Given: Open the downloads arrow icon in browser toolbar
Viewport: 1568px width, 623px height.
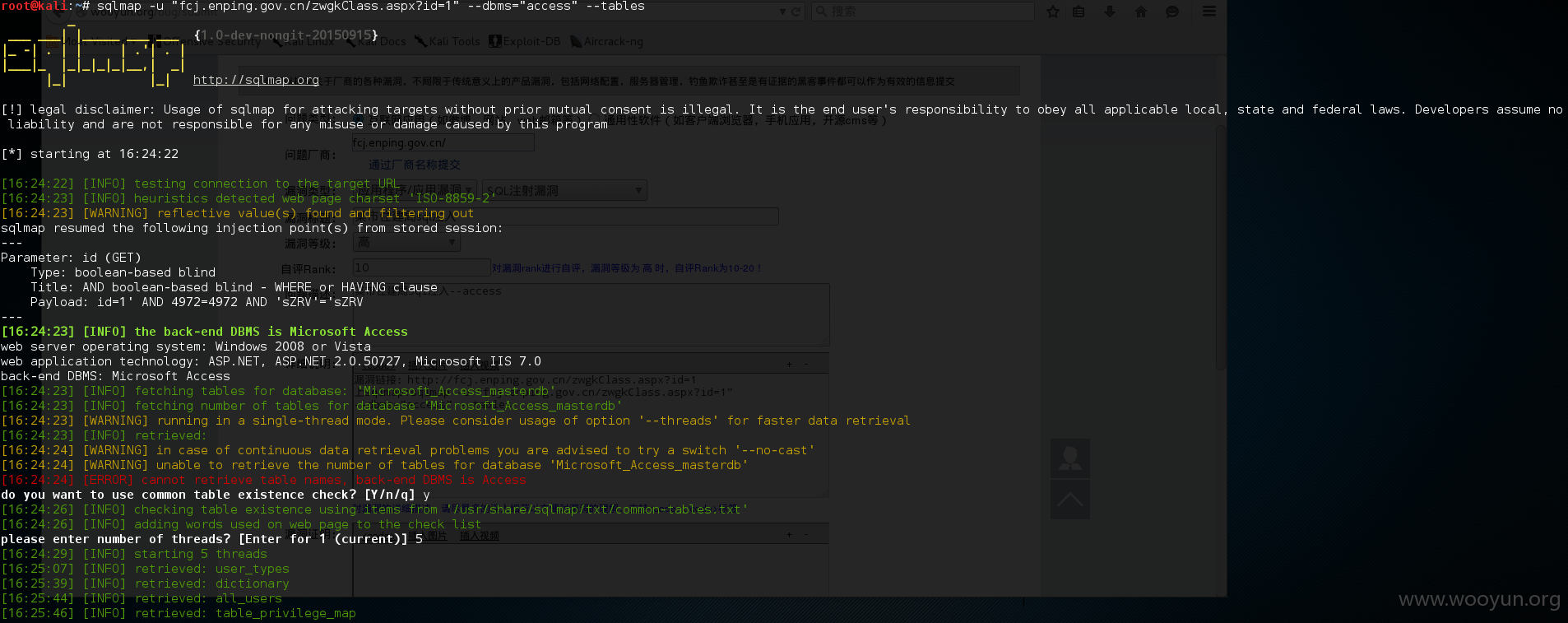Looking at the screenshot, I should (x=1110, y=12).
